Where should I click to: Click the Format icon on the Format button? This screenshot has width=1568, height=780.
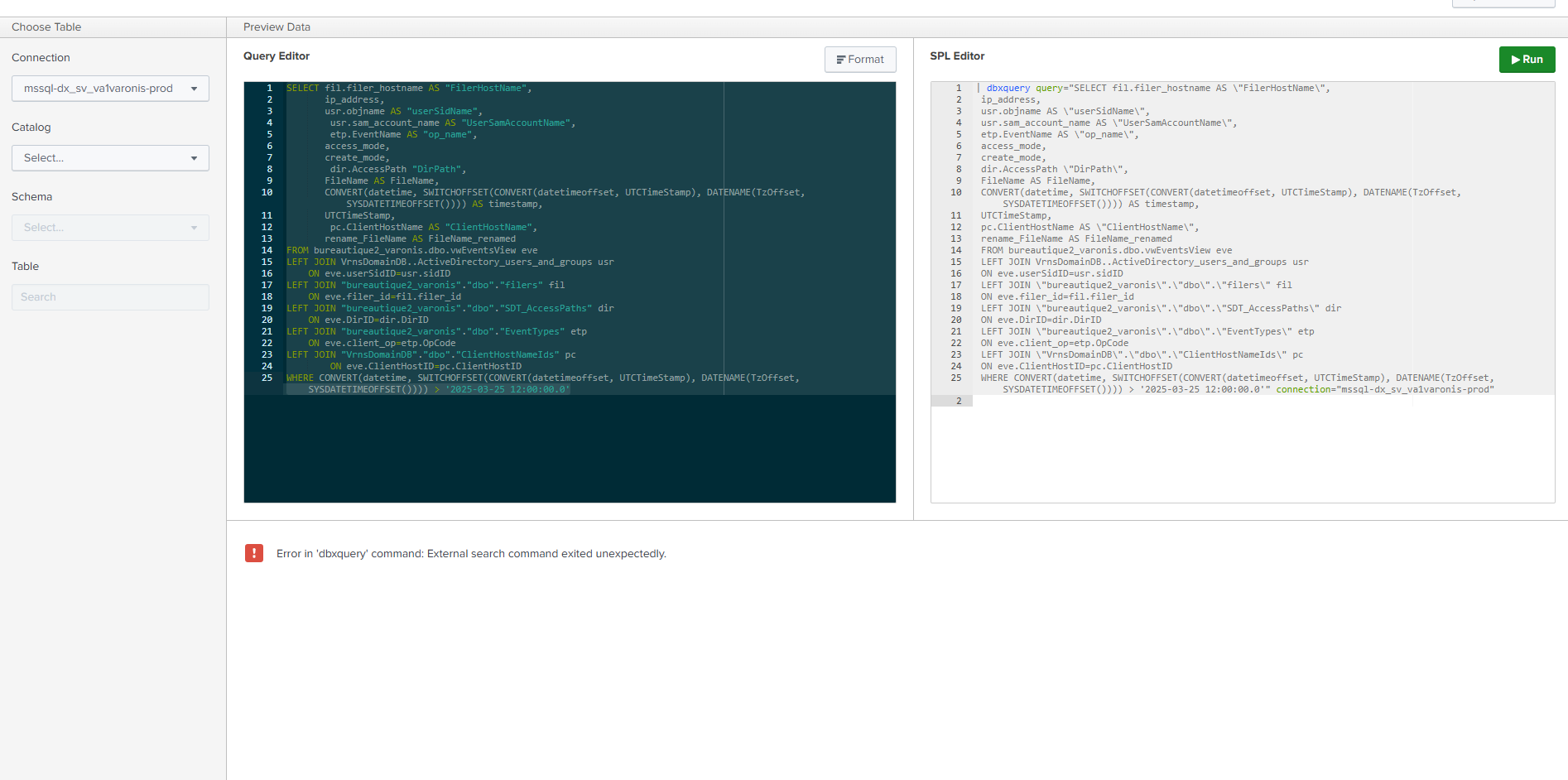pyautogui.click(x=843, y=59)
